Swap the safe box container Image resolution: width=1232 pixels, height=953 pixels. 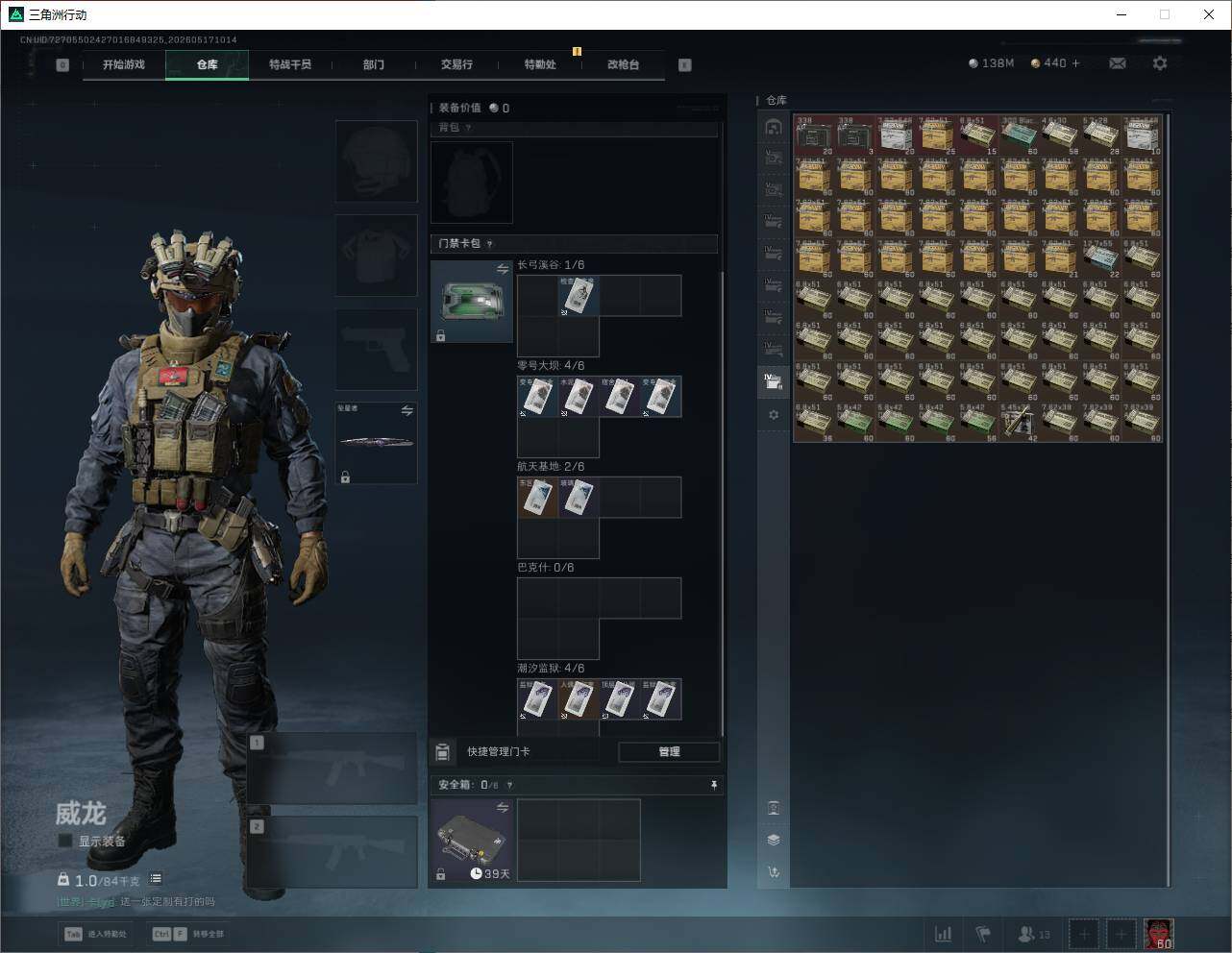(503, 808)
